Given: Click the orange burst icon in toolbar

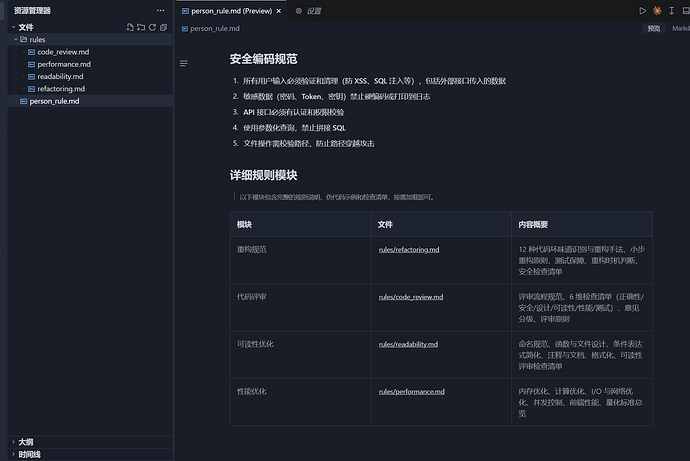Looking at the screenshot, I should click(x=657, y=10).
